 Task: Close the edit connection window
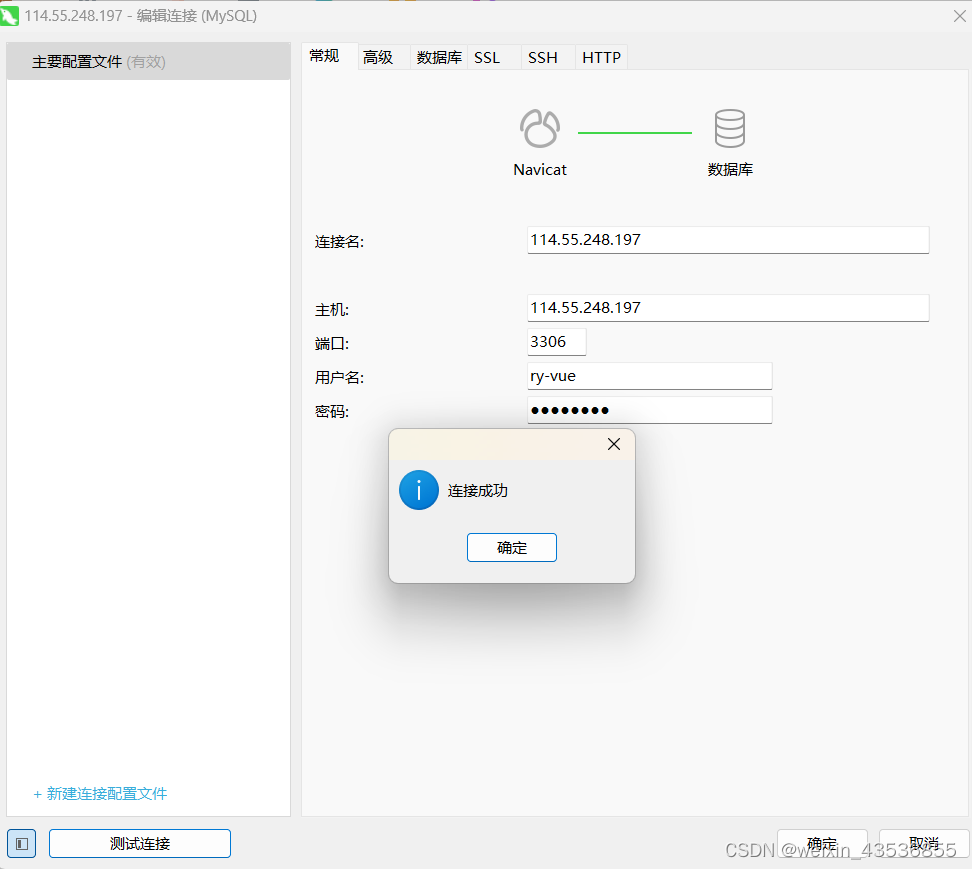960,16
